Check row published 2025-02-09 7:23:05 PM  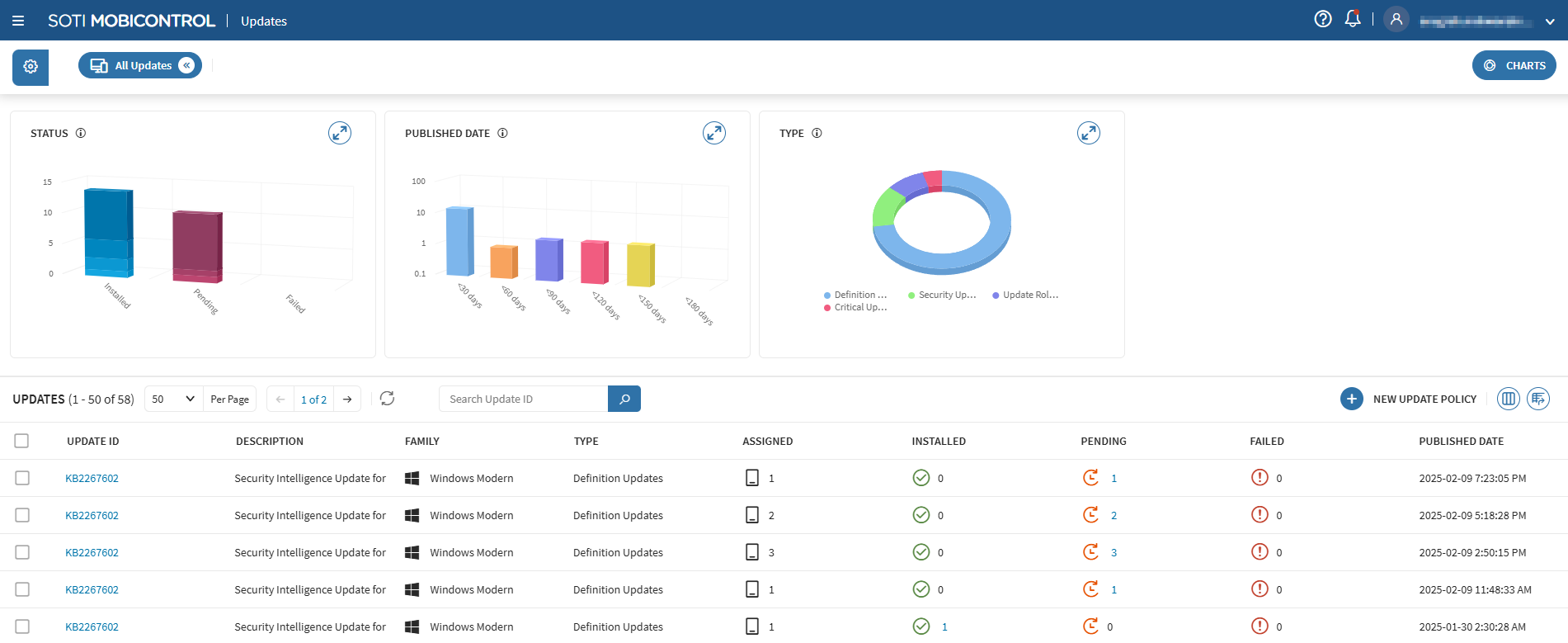(x=22, y=478)
